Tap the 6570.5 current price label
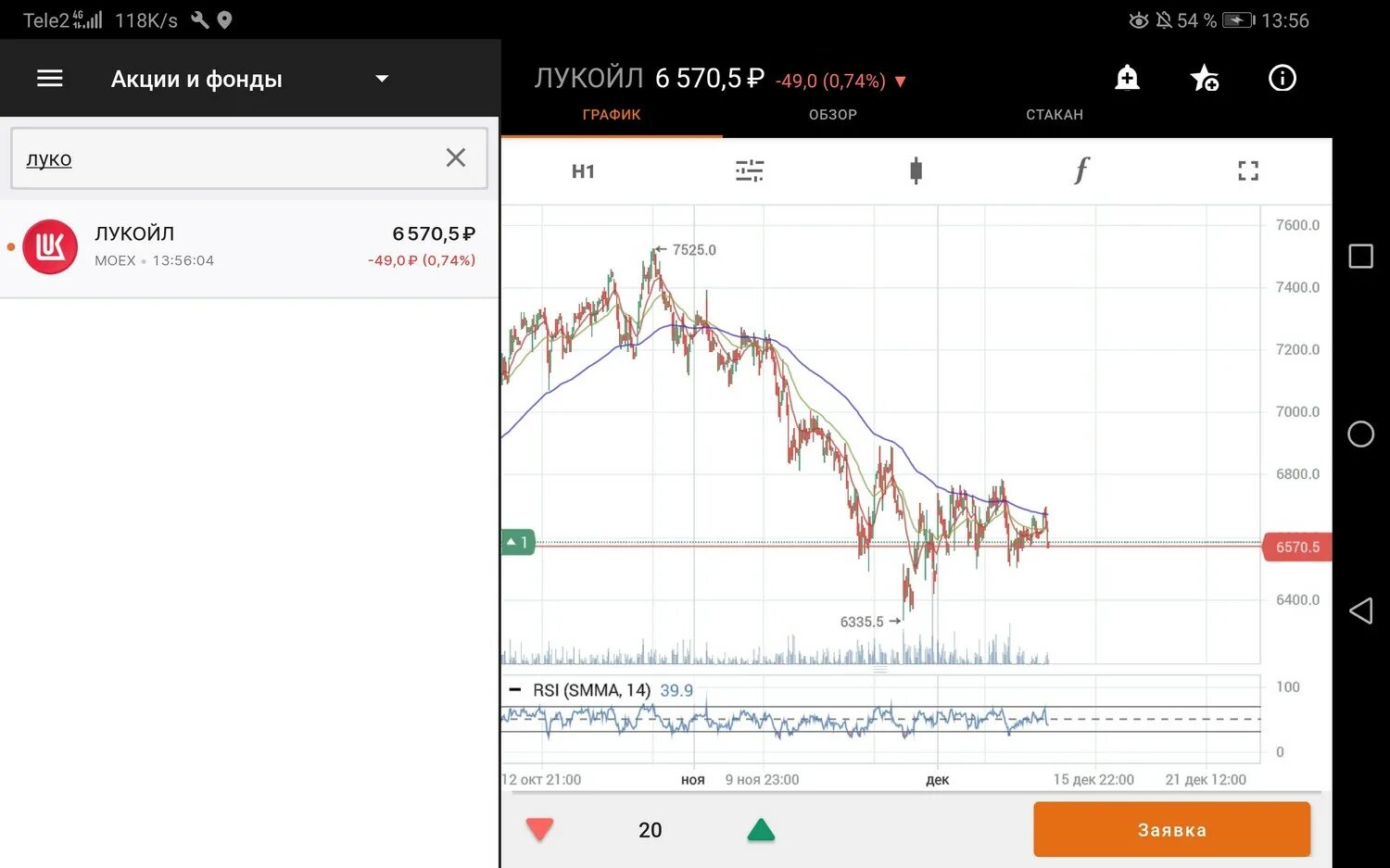This screenshot has height=868, width=1390. point(1296,547)
